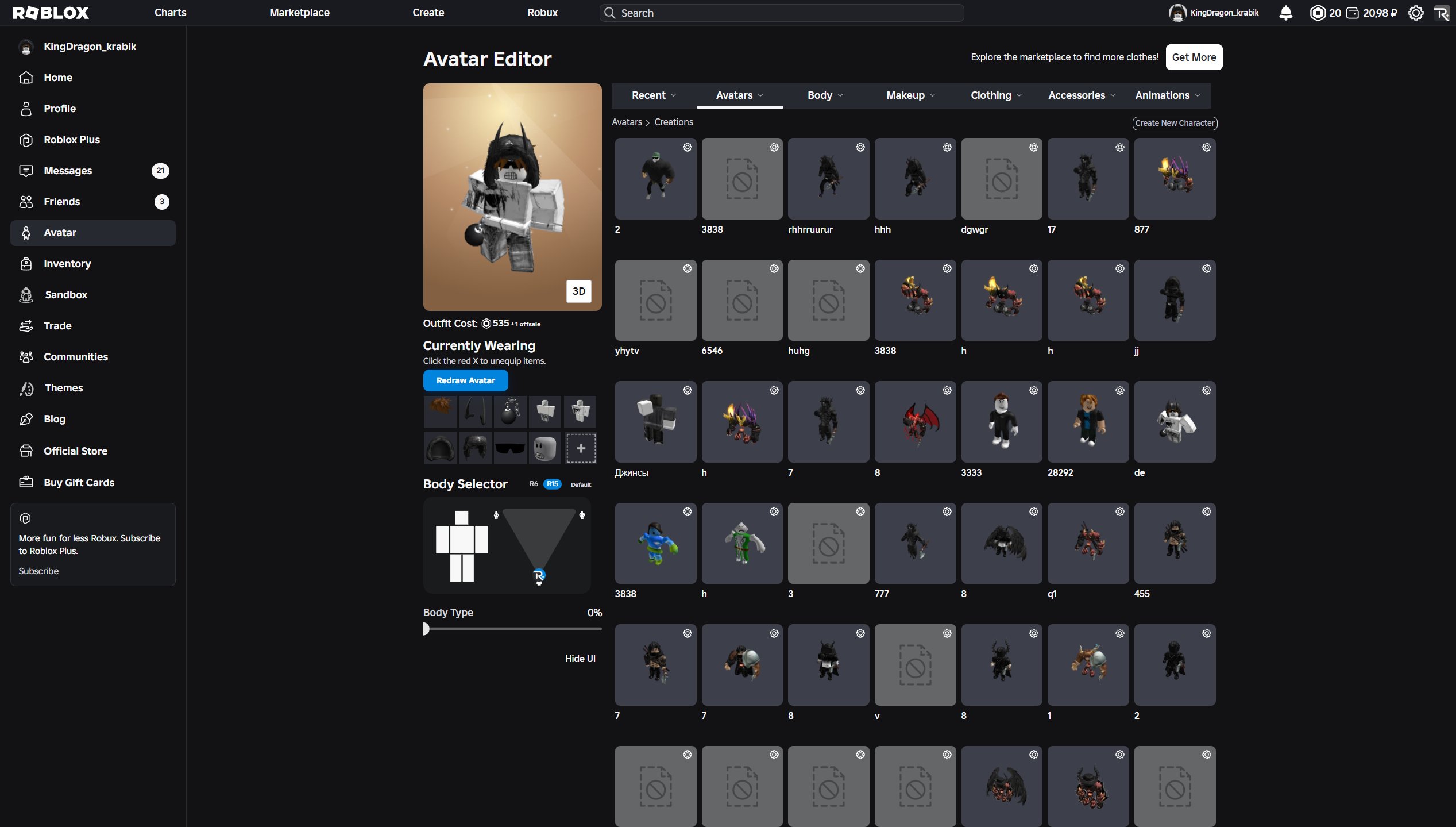Open the settings gear in top bar

tap(1416, 13)
